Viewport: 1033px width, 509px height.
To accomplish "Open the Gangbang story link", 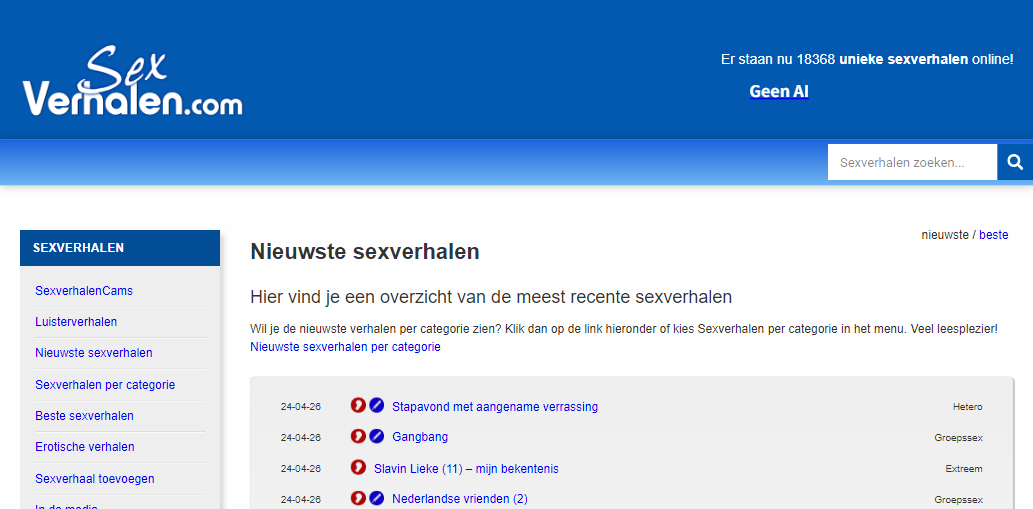I will [420, 437].
